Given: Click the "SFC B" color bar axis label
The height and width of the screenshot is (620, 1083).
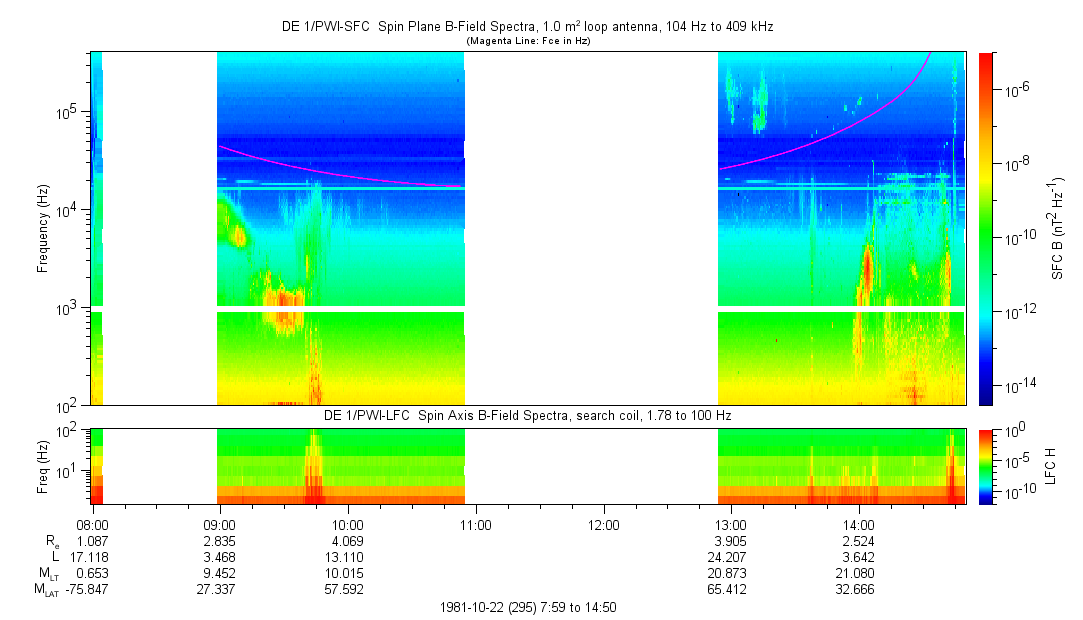Looking at the screenshot, I should [x=1058, y=228].
